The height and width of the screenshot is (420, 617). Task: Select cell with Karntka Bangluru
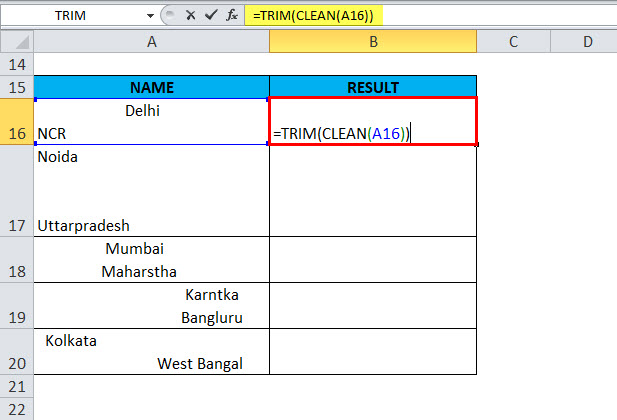[151, 306]
